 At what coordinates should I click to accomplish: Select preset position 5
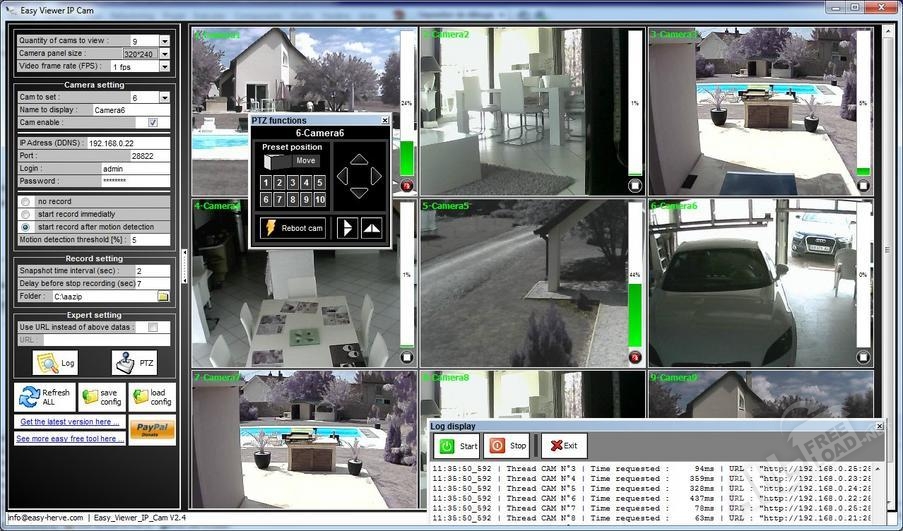(x=320, y=183)
